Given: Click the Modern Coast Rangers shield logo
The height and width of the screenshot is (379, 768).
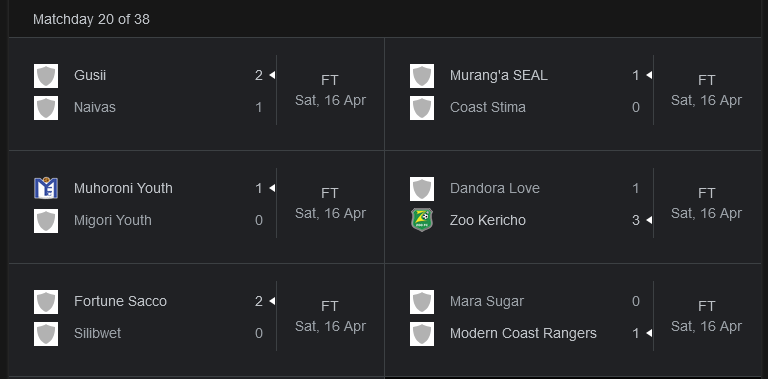Looking at the screenshot, I should point(422,333).
